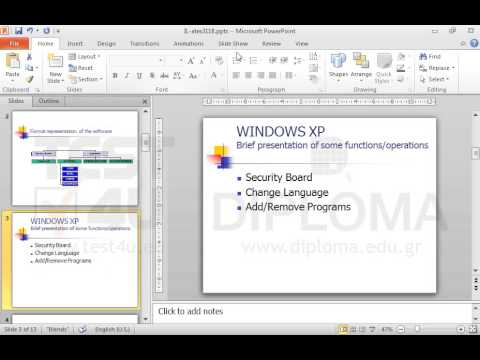Viewport: 480px width, 360px height.
Task: Click the Quick Styles icon
Action: pyautogui.click(x=384, y=61)
